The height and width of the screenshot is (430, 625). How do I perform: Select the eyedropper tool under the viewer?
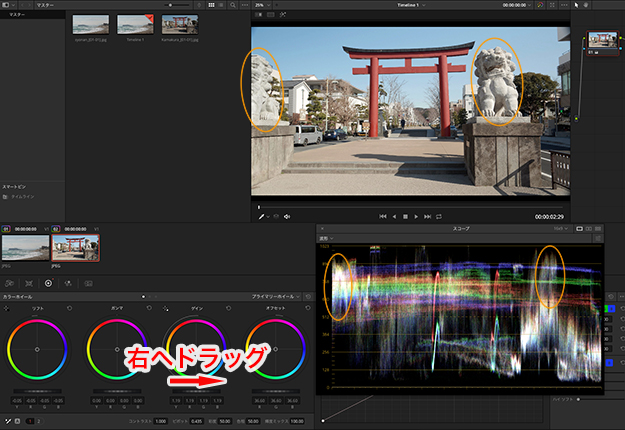coord(262,216)
